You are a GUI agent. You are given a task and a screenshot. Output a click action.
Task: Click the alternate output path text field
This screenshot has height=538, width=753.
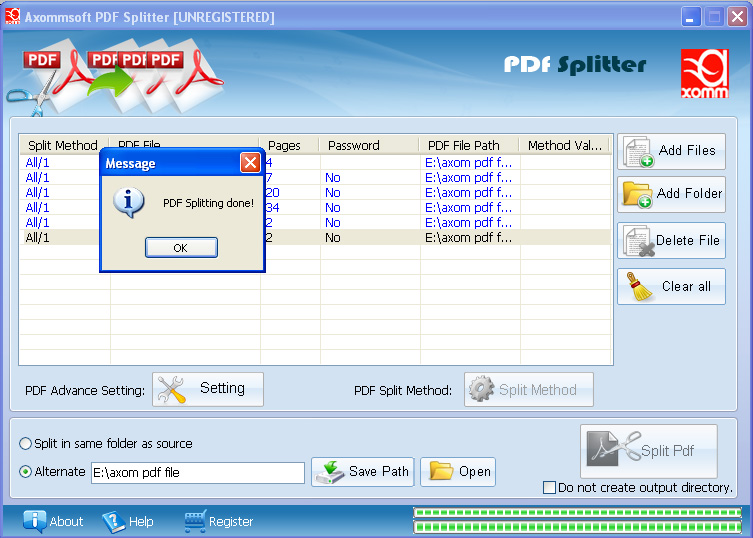197,473
